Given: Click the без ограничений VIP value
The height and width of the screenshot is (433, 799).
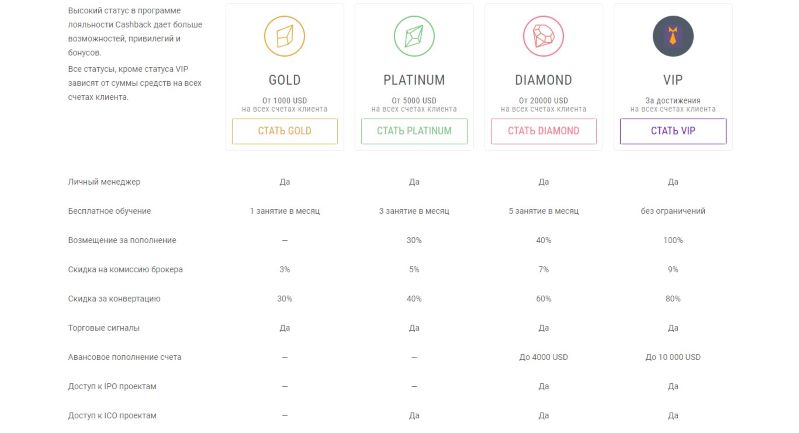Looking at the screenshot, I should click(x=673, y=212).
